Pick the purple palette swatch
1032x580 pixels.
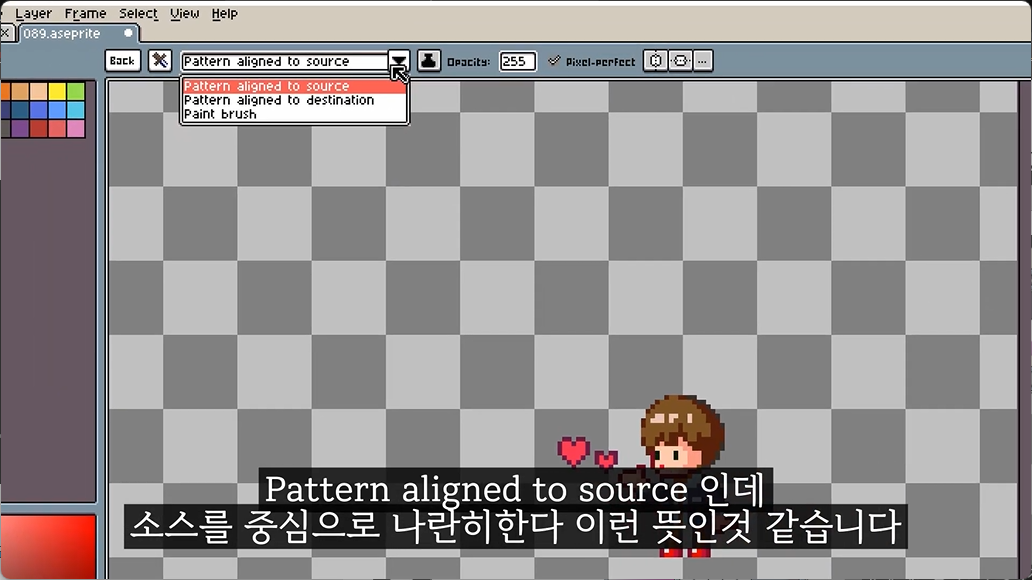point(20,128)
